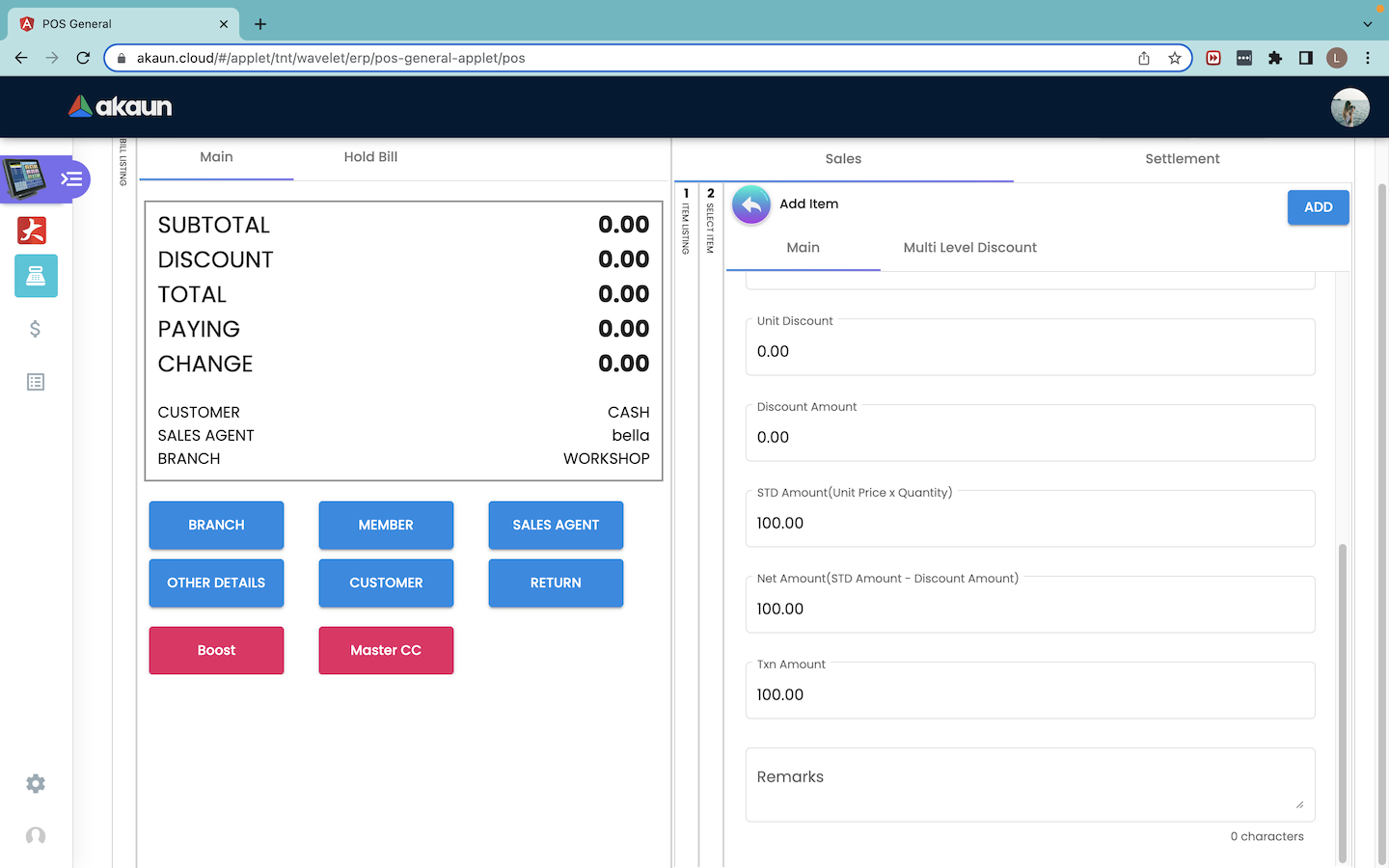Switch to the Hold Bill tab
Screen dimensions: 1389x868
(370, 157)
